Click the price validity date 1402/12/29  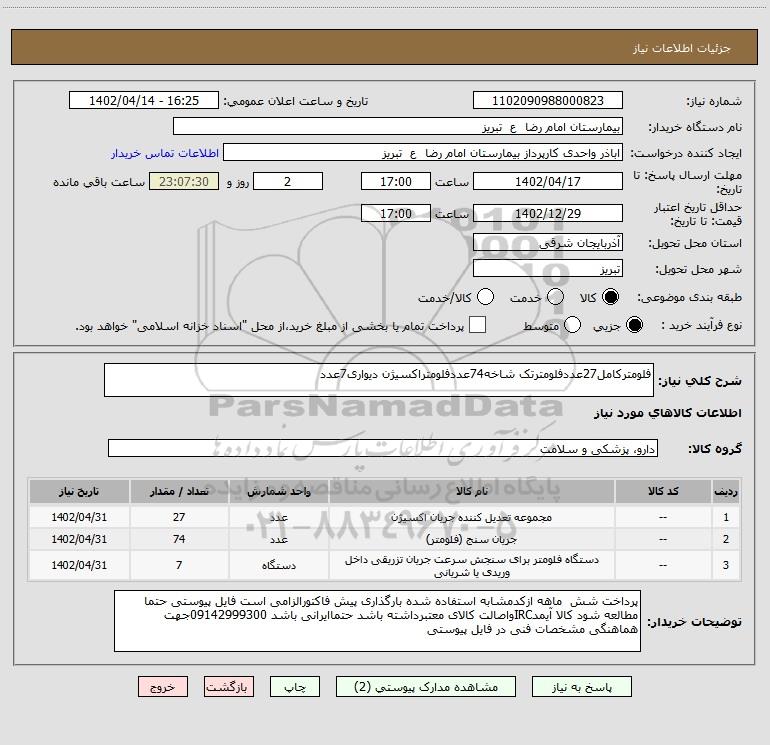pos(548,213)
